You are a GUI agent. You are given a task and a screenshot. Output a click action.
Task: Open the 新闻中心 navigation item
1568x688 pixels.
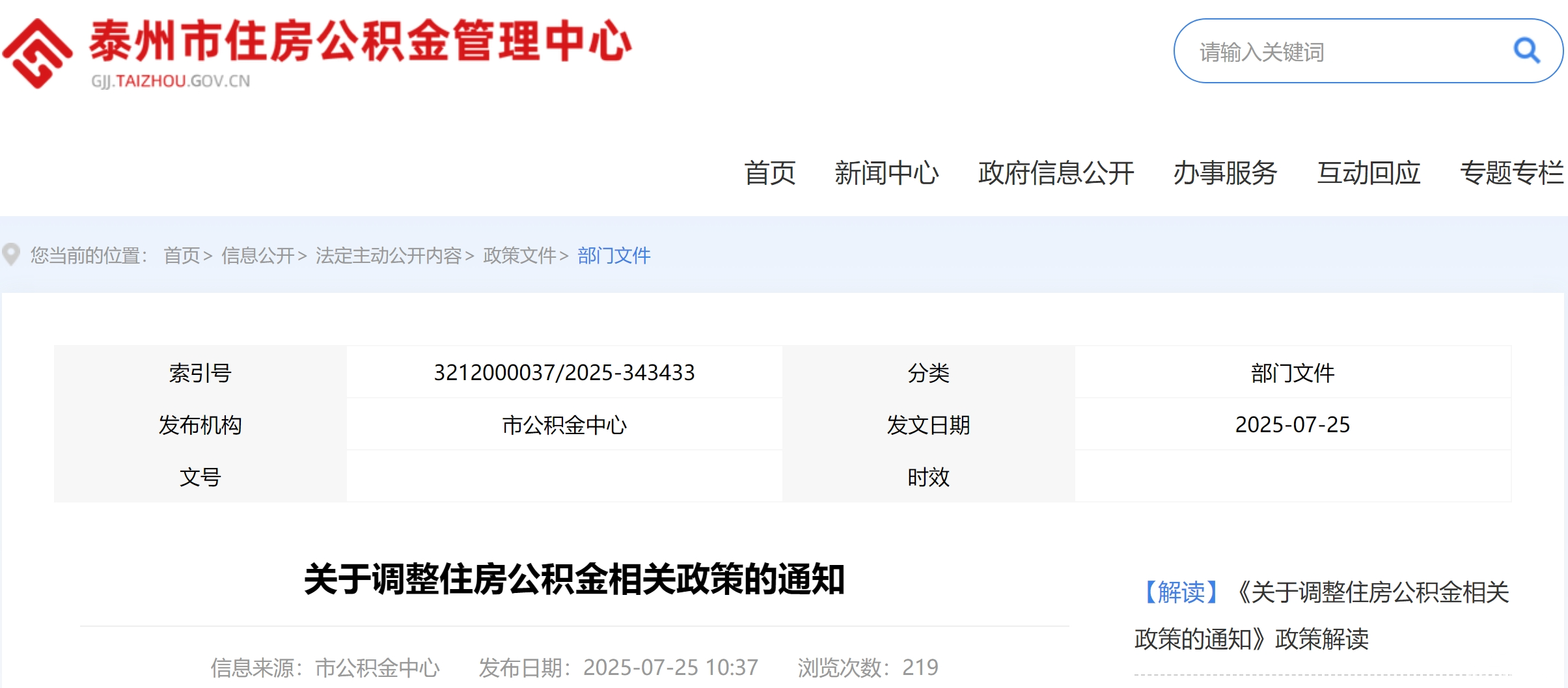pos(887,173)
